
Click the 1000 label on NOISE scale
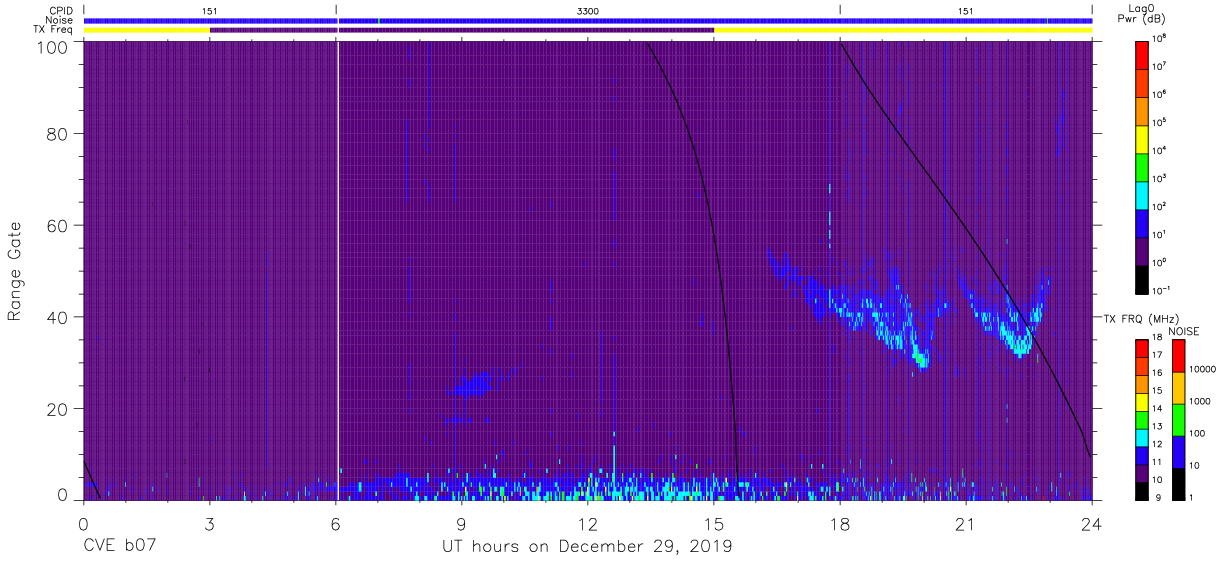pos(1199,402)
